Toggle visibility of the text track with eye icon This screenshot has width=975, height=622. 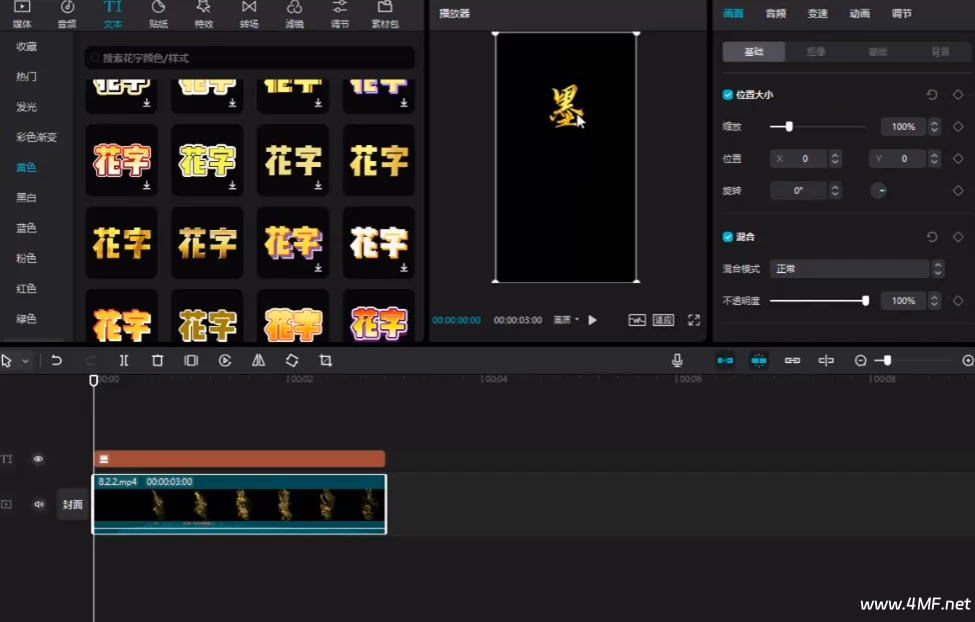point(38,458)
